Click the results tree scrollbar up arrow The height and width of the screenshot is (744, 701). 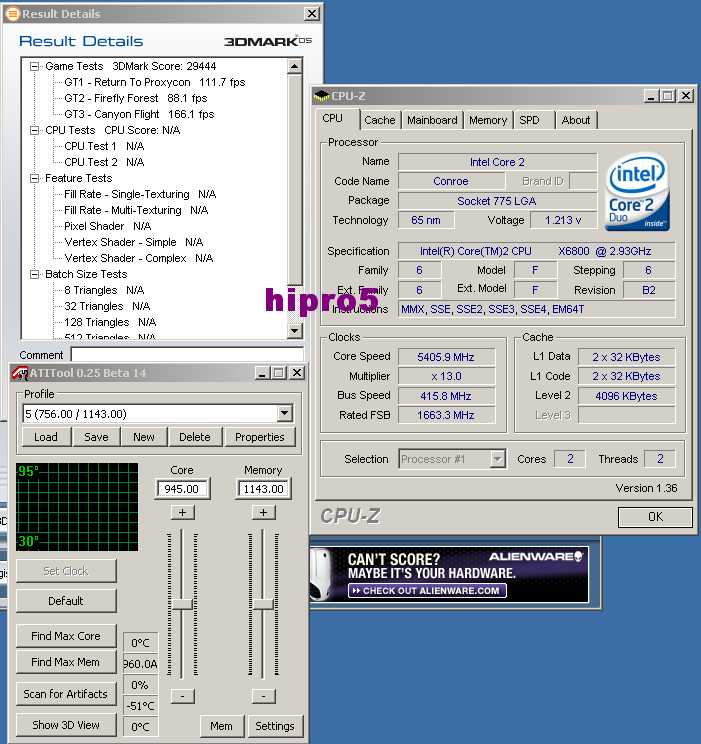295,65
